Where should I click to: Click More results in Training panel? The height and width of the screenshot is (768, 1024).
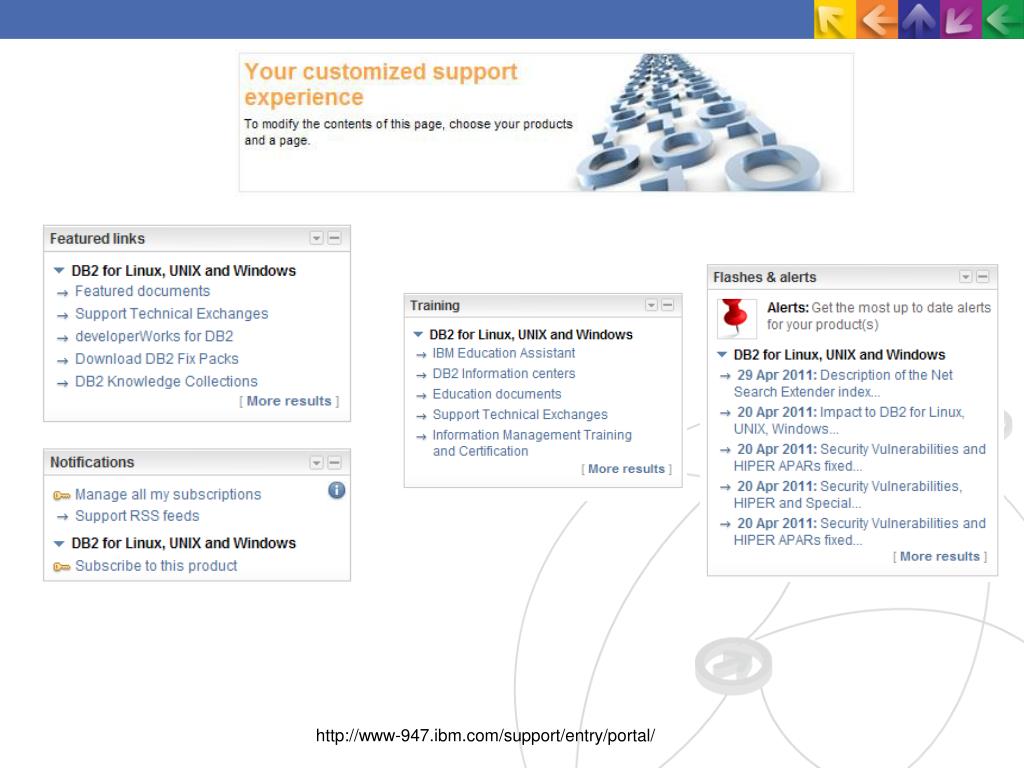click(626, 469)
